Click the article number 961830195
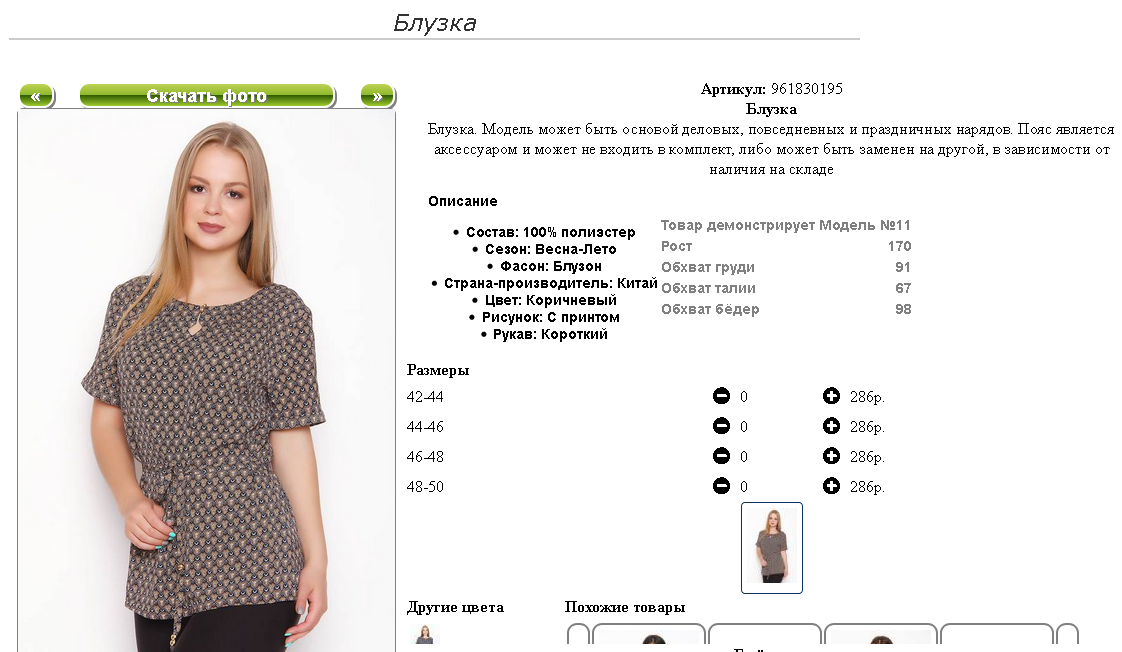Viewport: 1122px width, 652px height. 806,89
